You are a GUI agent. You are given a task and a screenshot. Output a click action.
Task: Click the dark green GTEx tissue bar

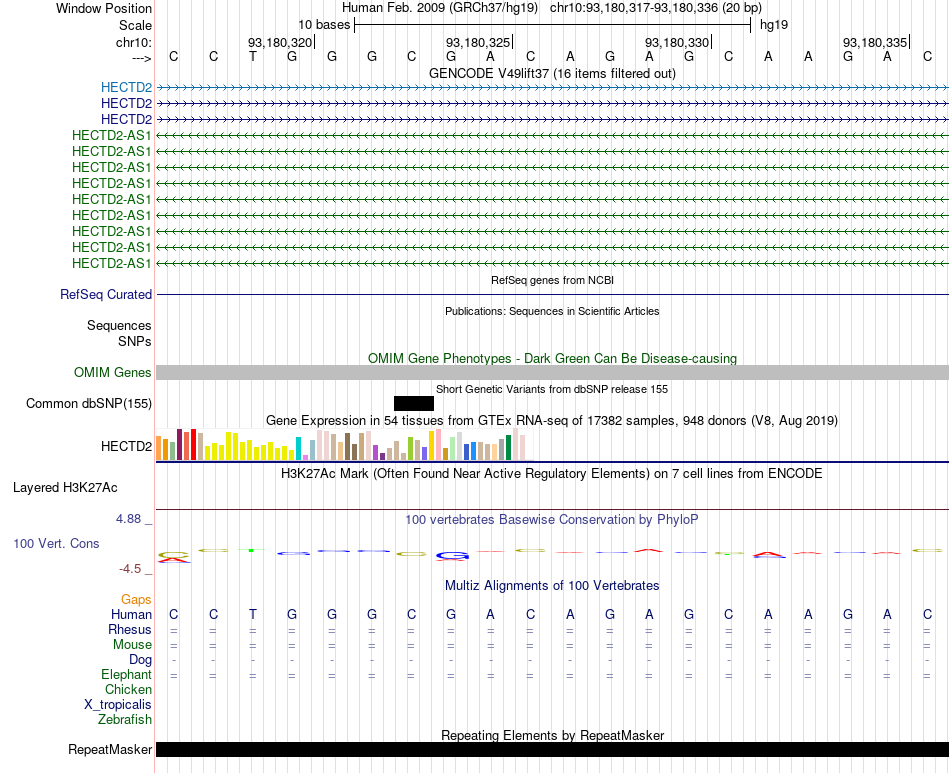pyautogui.click(x=508, y=448)
